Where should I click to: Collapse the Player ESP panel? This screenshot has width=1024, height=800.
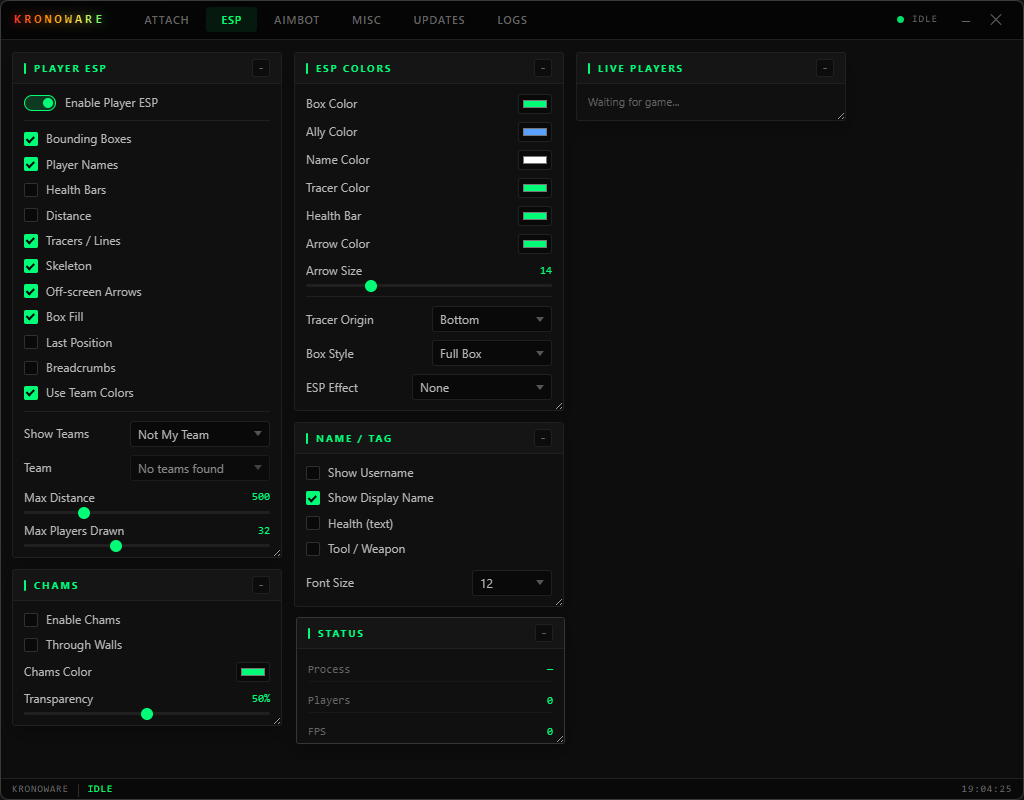tap(261, 68)
